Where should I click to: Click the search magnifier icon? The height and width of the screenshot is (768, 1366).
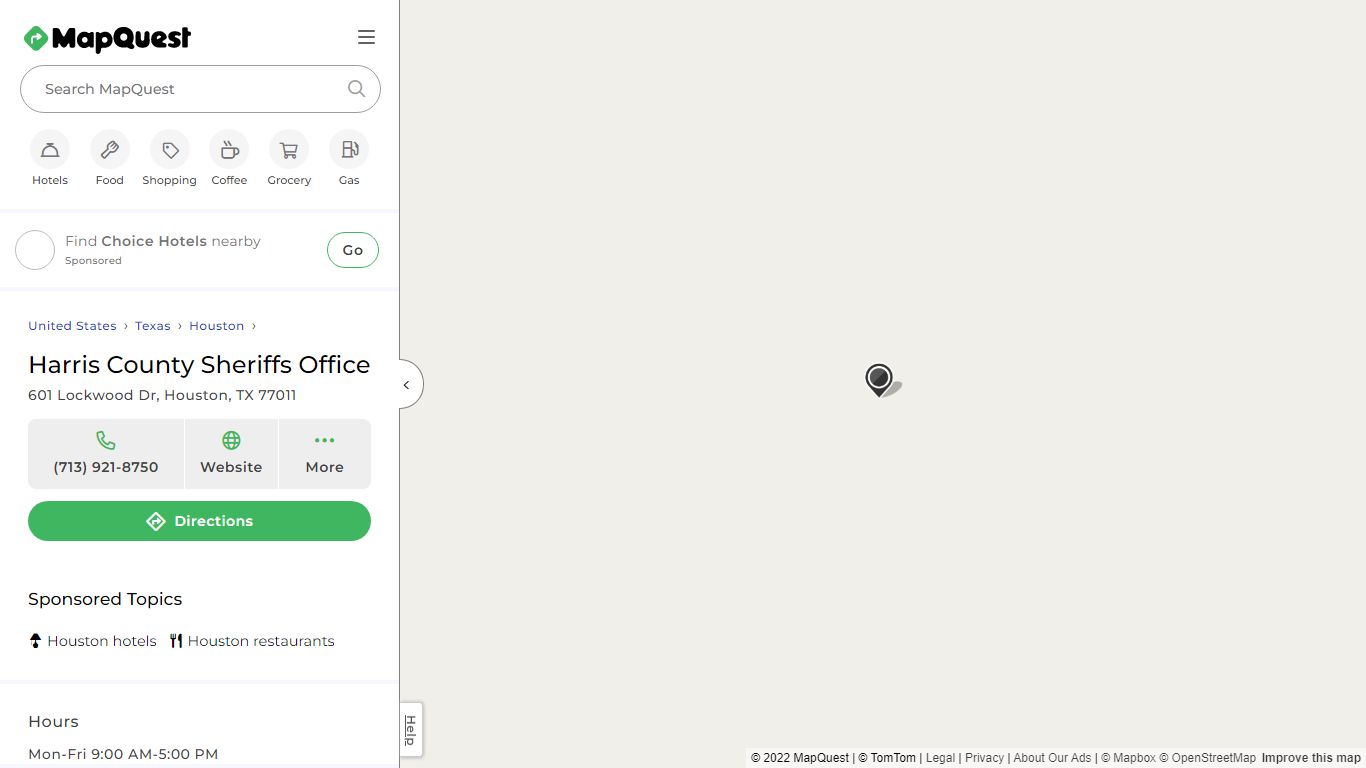pyautogui.click(x=356, y=88)
